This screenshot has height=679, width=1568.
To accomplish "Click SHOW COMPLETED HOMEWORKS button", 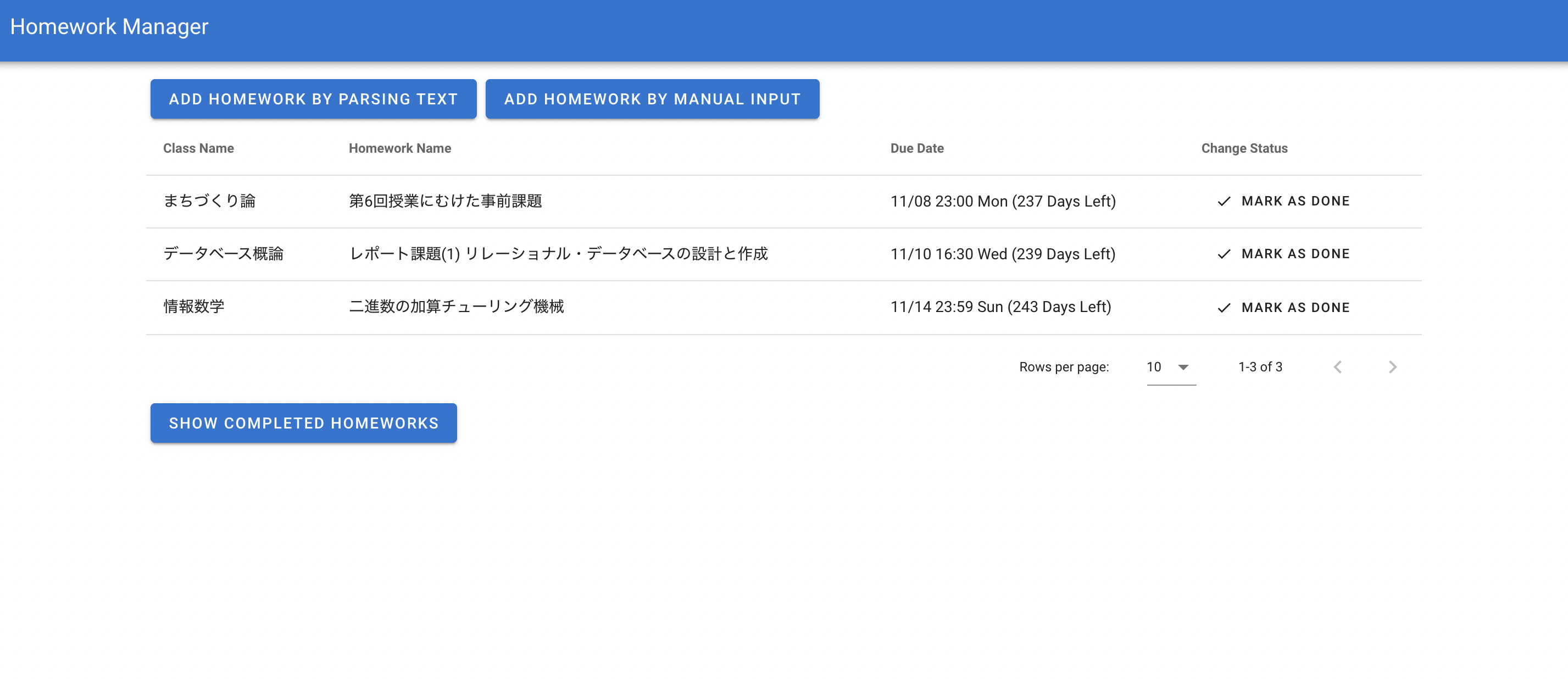I will click(304, 423).
